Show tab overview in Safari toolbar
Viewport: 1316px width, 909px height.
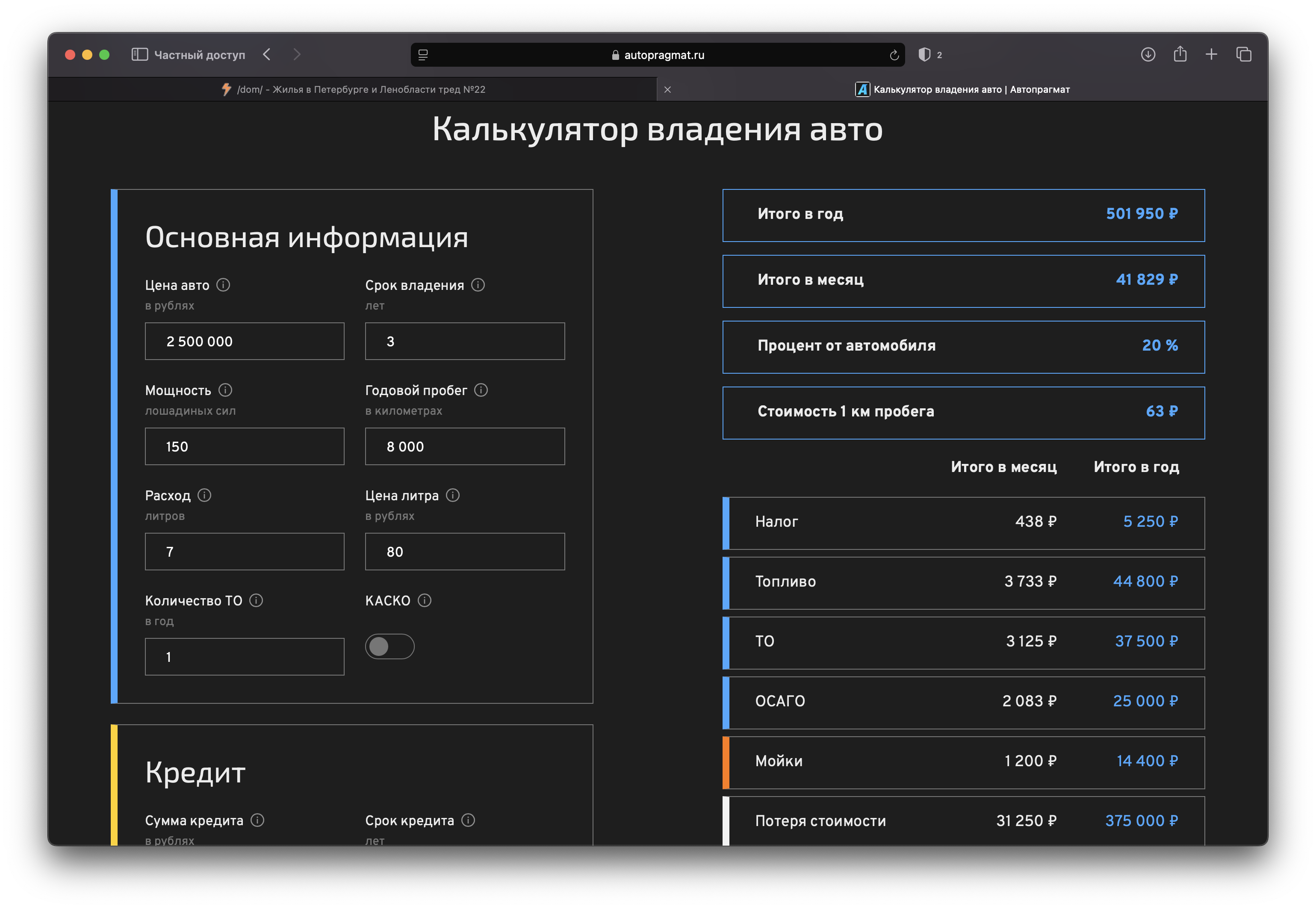click(1244, 55)
